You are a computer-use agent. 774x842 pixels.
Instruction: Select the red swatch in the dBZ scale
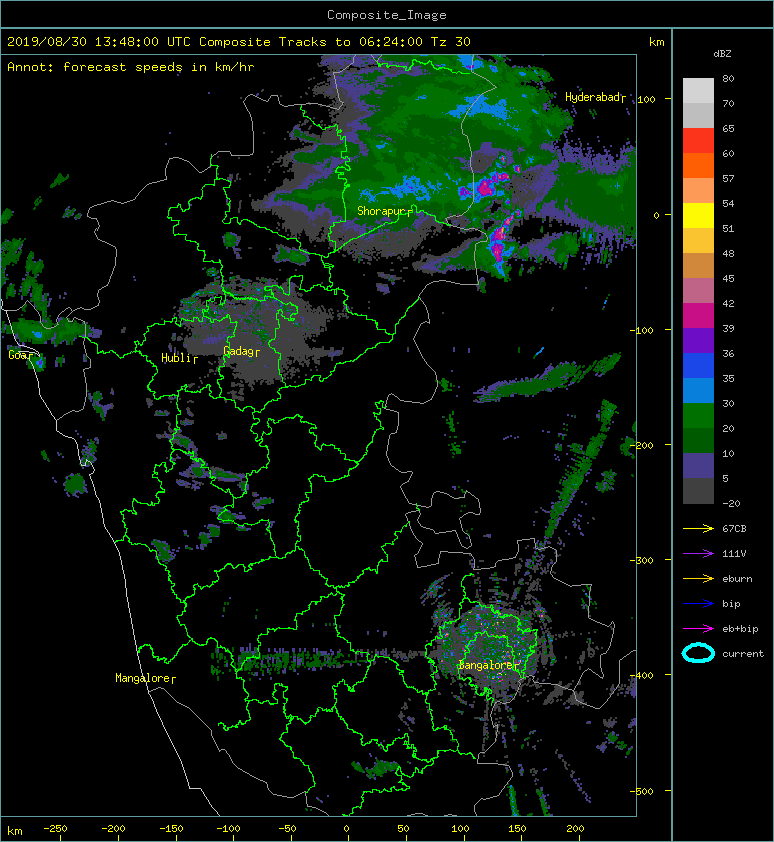(698, 141)
